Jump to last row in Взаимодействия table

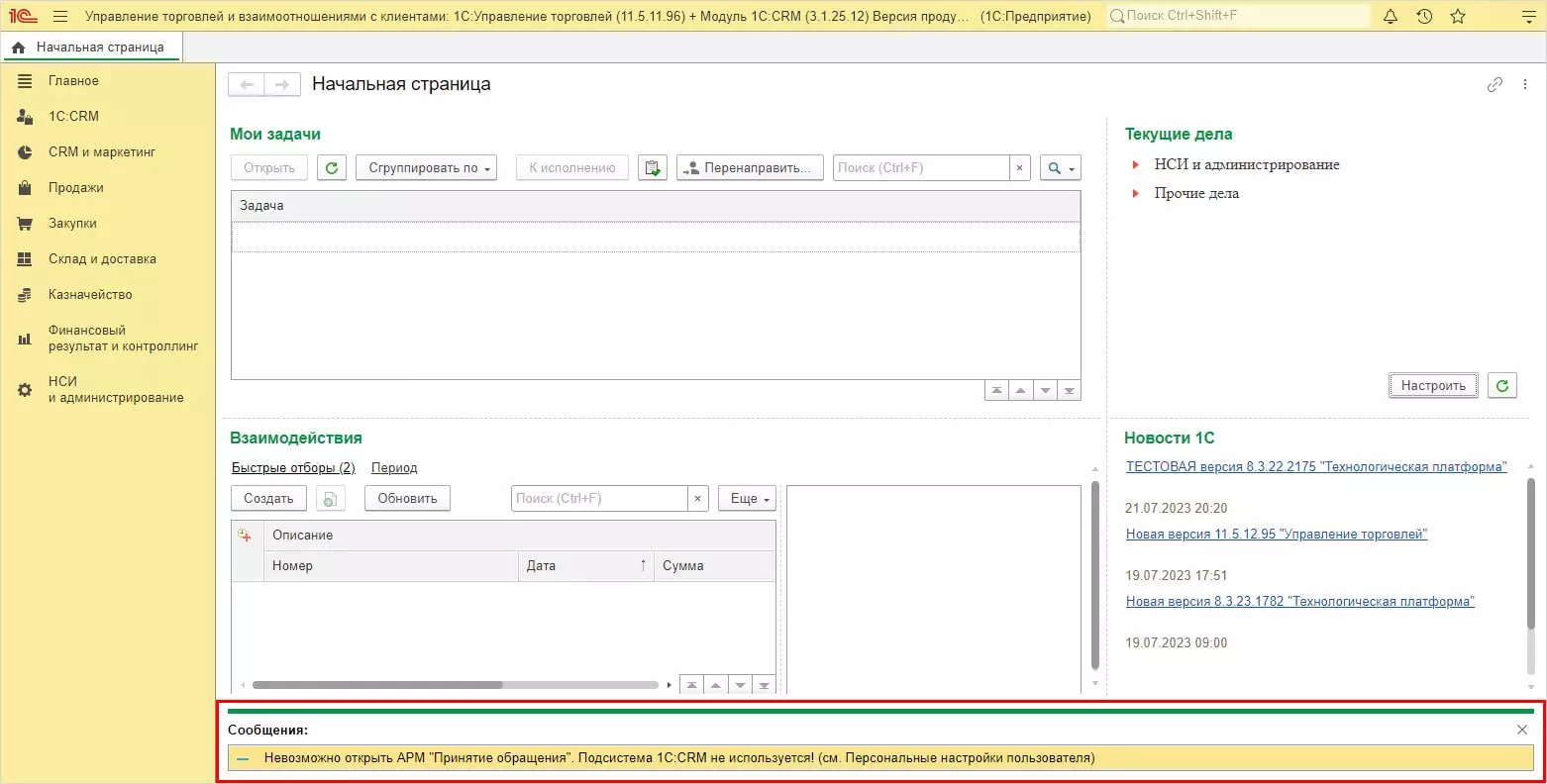coord(764,685)
